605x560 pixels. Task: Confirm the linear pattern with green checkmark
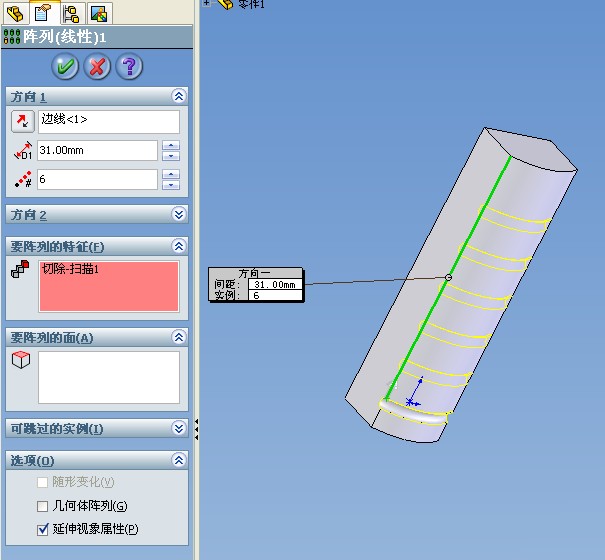65,66
